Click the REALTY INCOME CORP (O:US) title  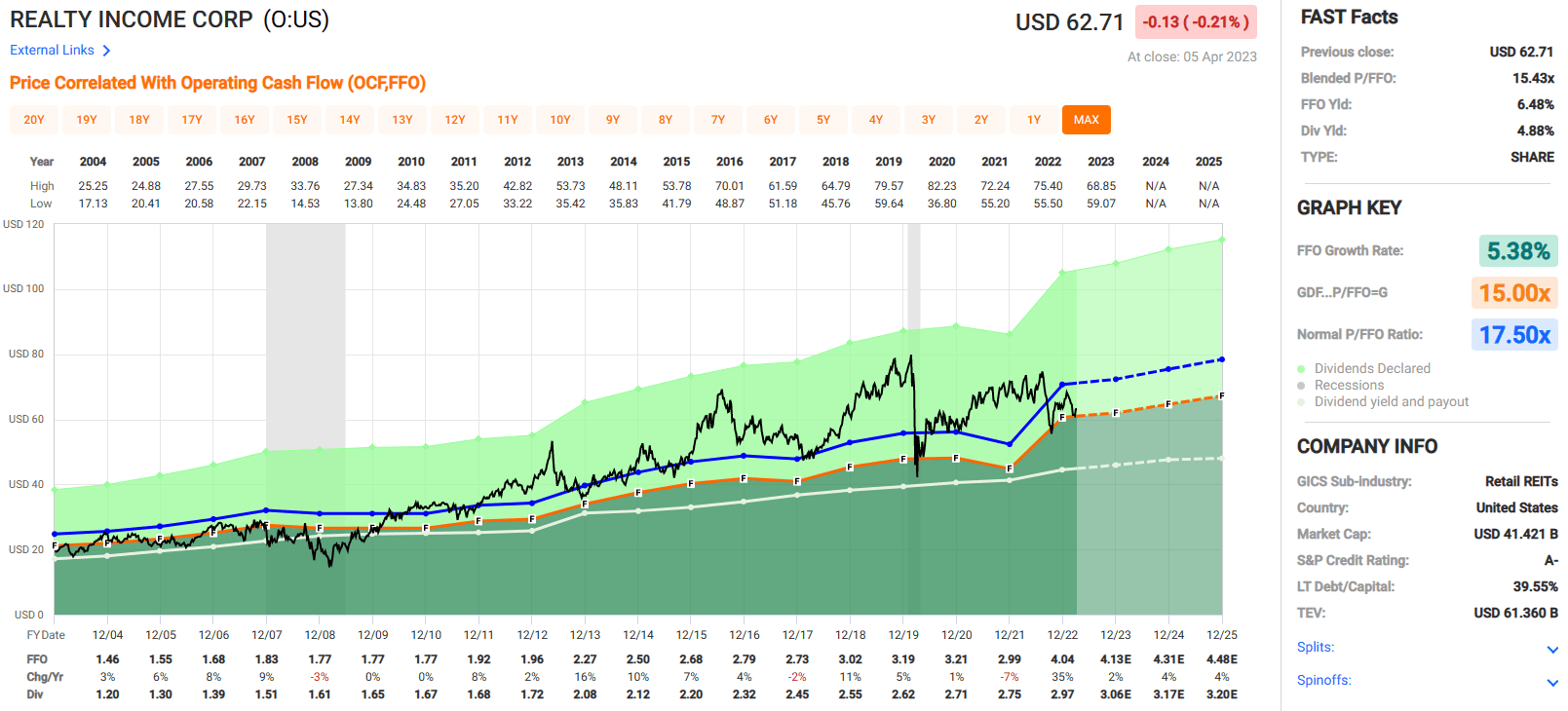[170, 19]
